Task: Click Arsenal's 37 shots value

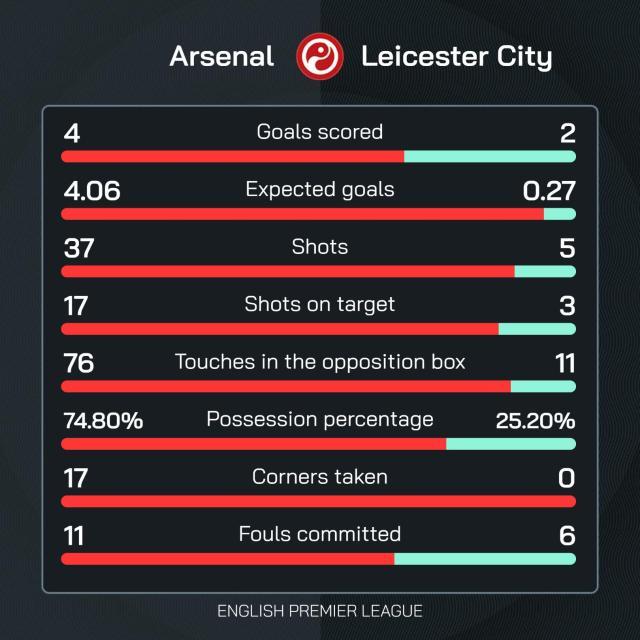Action: point(78,248)
